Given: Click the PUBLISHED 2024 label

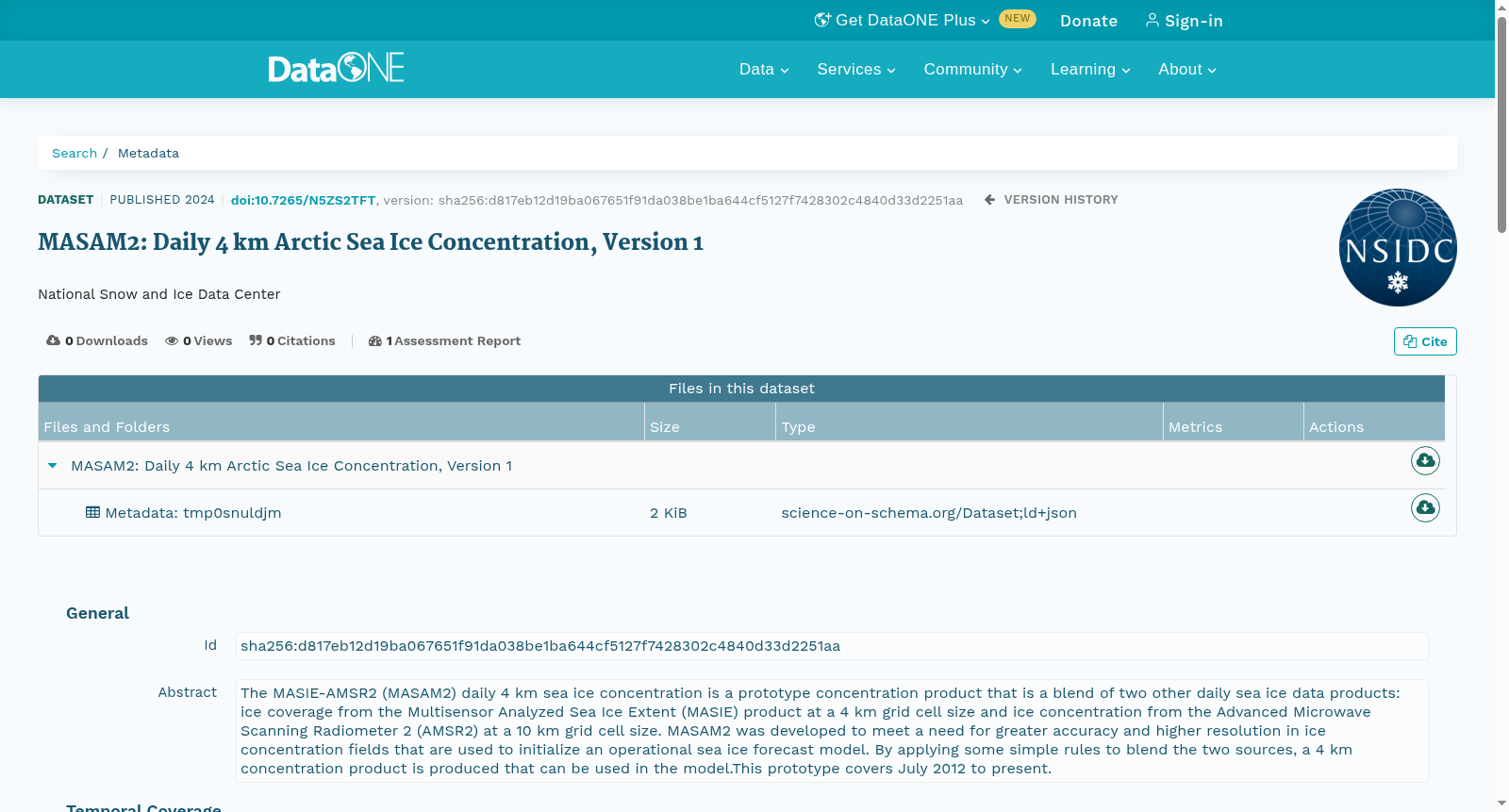Looking at the screenshot, I should click(x=162, y=200).
